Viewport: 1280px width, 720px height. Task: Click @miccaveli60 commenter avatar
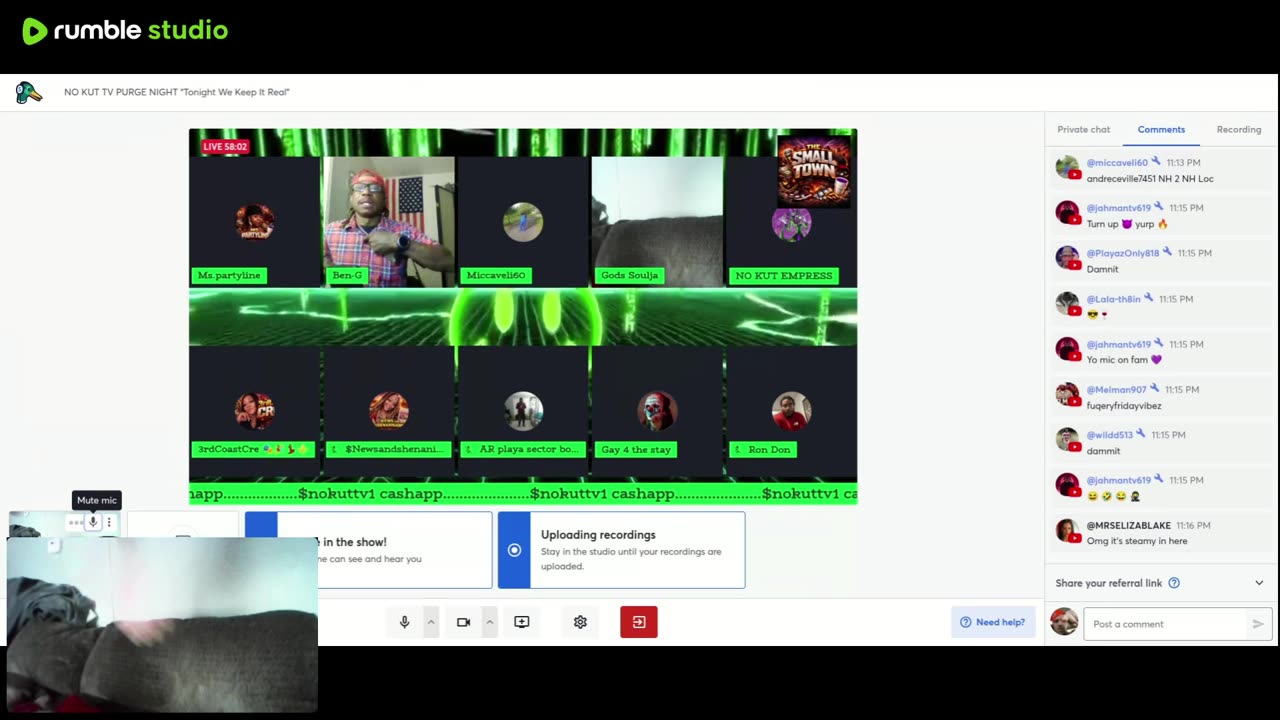point(1067,168)
